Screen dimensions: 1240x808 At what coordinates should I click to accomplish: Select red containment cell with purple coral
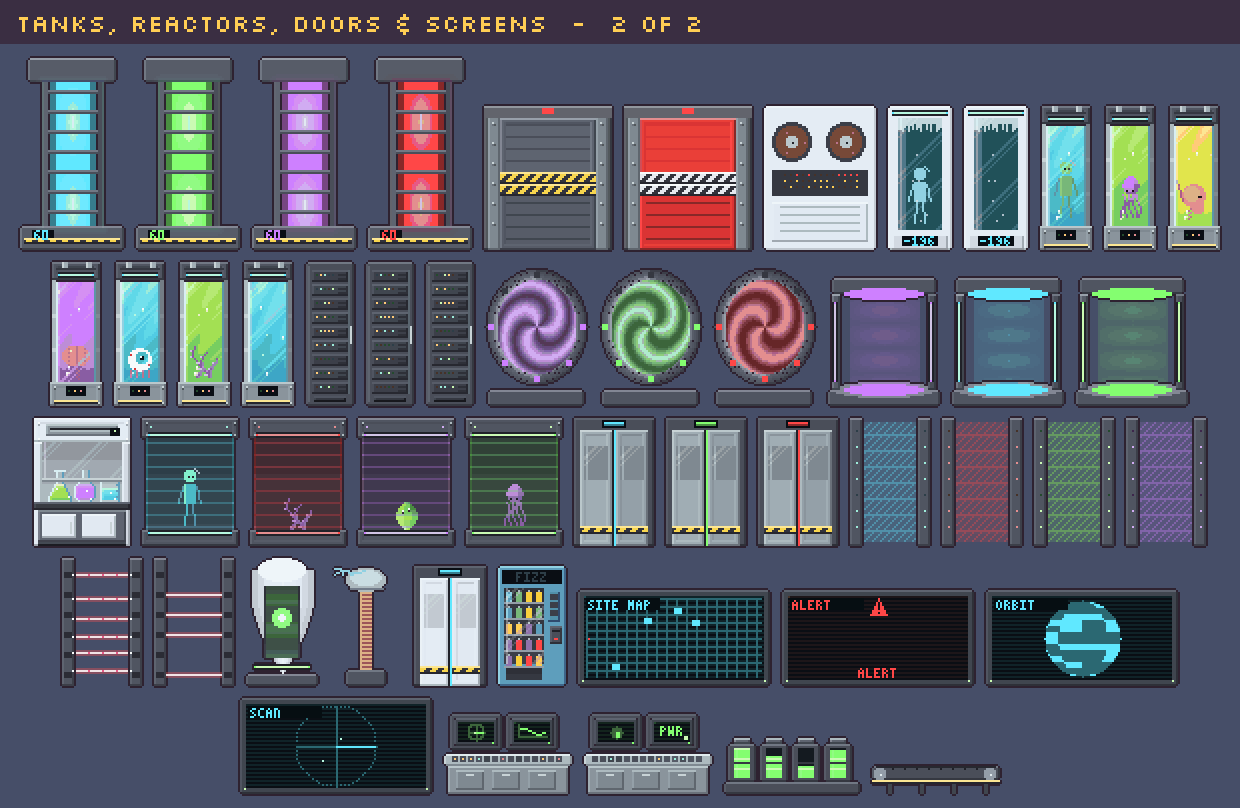298,482
